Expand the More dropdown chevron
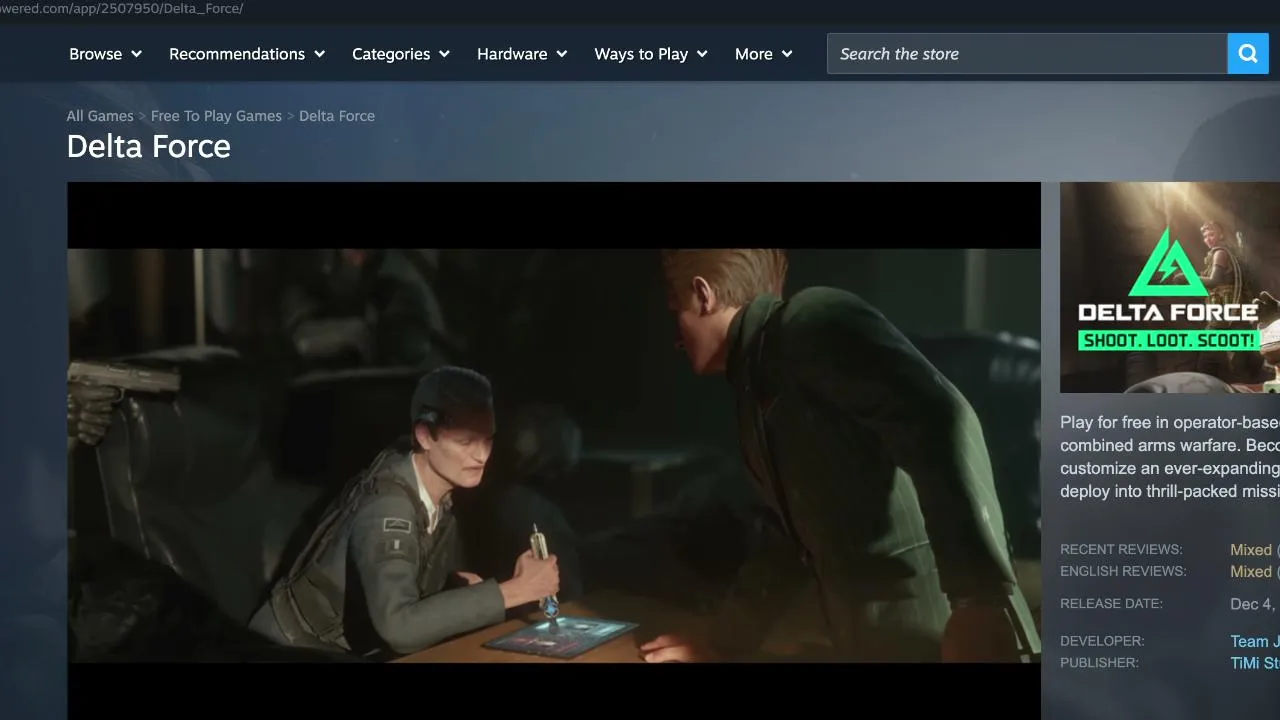This screenshot has height=720, width=1280. 787,54
